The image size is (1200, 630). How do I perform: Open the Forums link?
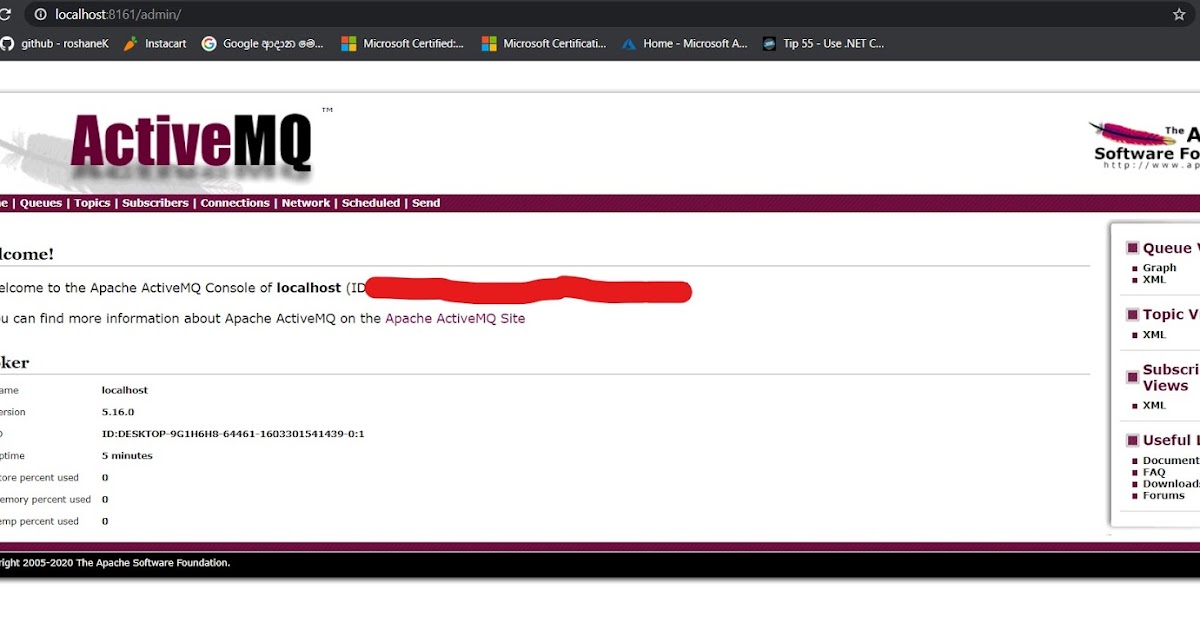1162,495
